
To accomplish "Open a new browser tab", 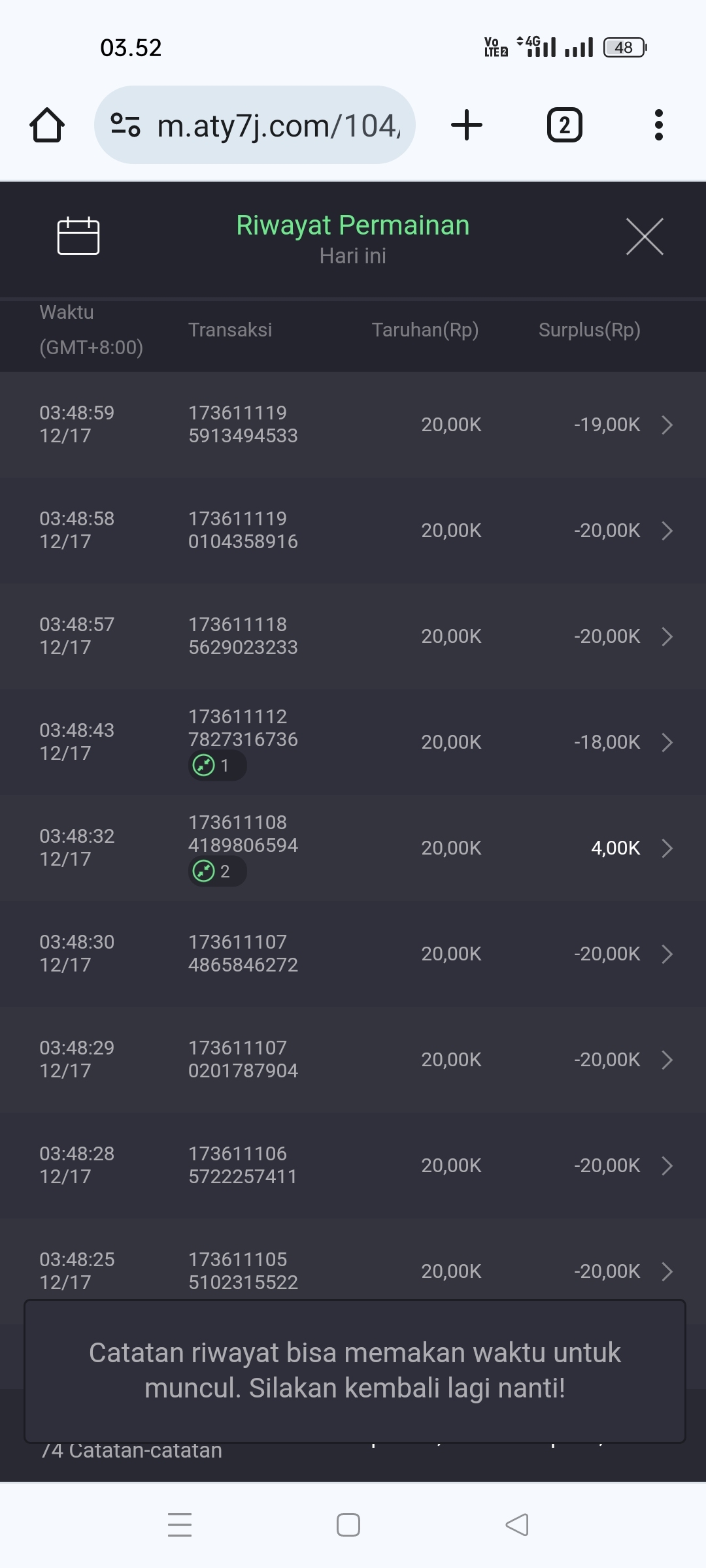I will point(467,125).
